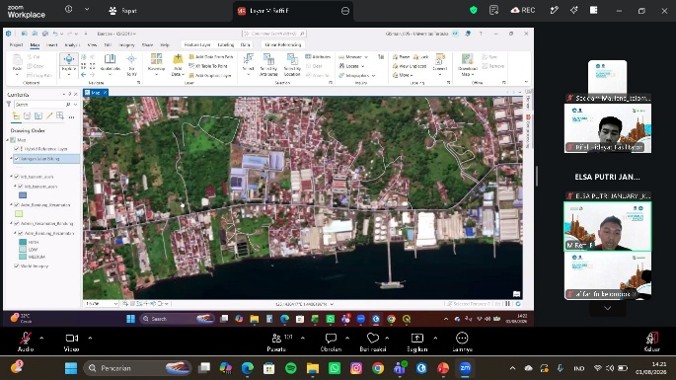Open the Labeling contextual tab
The image size is (676, 380).
[x=226, y=44]
